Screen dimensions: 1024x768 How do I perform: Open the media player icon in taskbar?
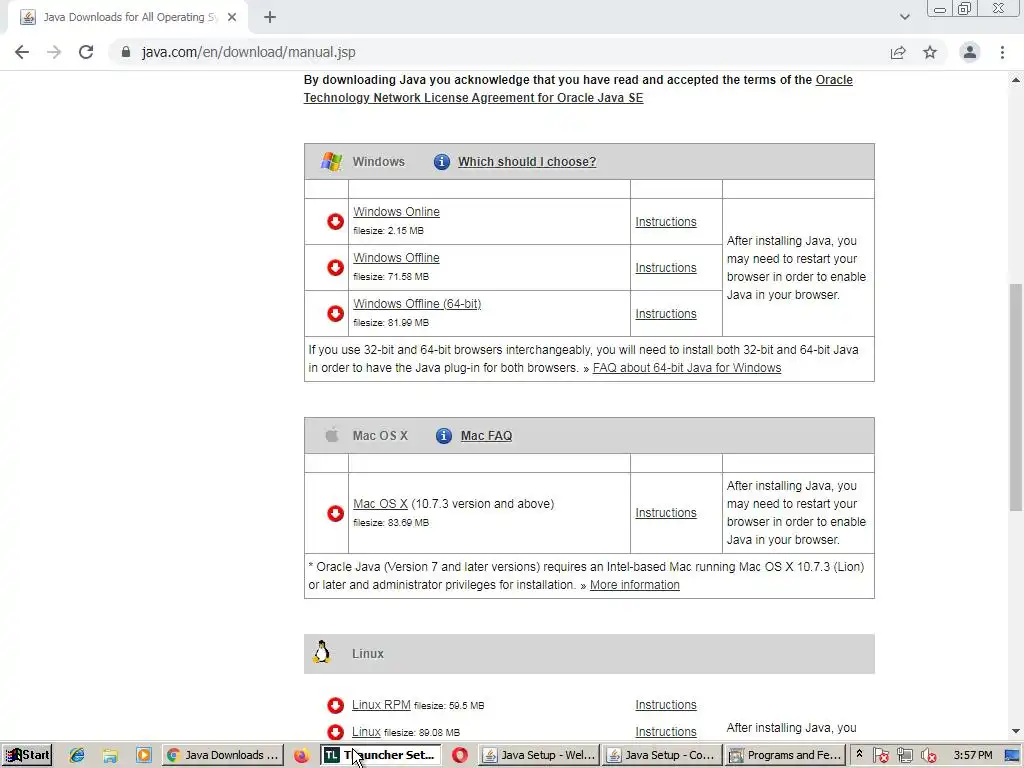pyautogui.click(x=144, y=755)
